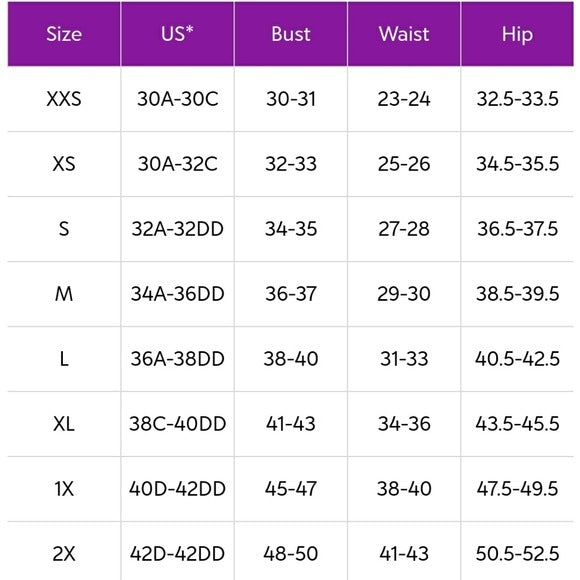Click the XL size label

[x=64, y=424]
